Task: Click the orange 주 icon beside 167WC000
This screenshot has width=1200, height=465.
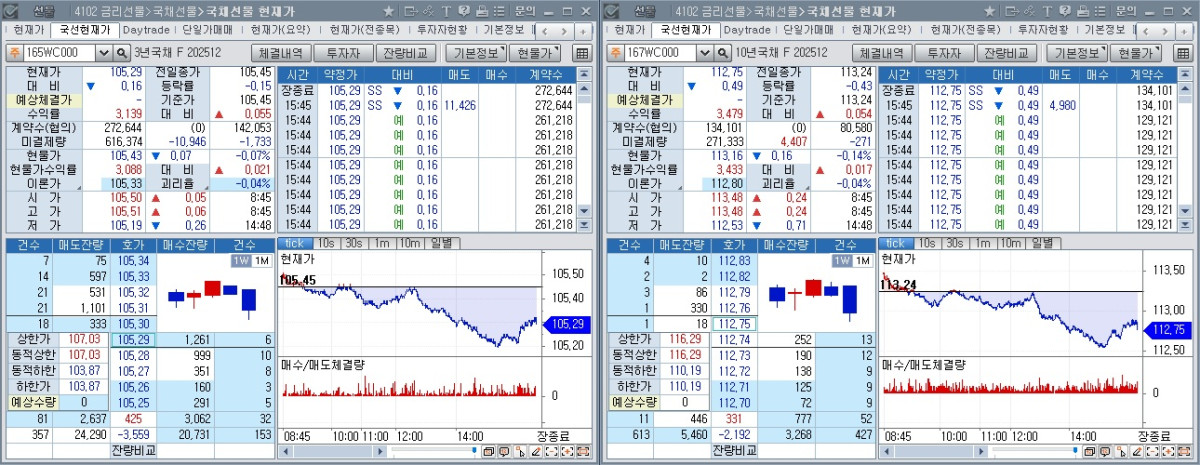Action: point(615,52)
